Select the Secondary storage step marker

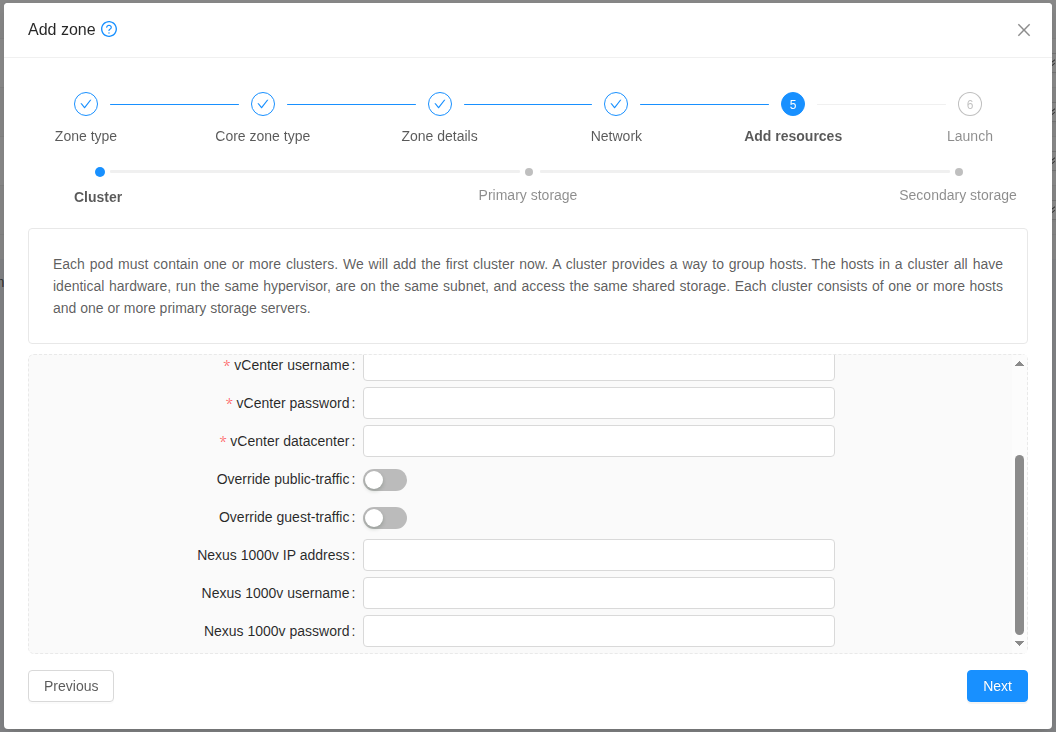coord(958,171)
